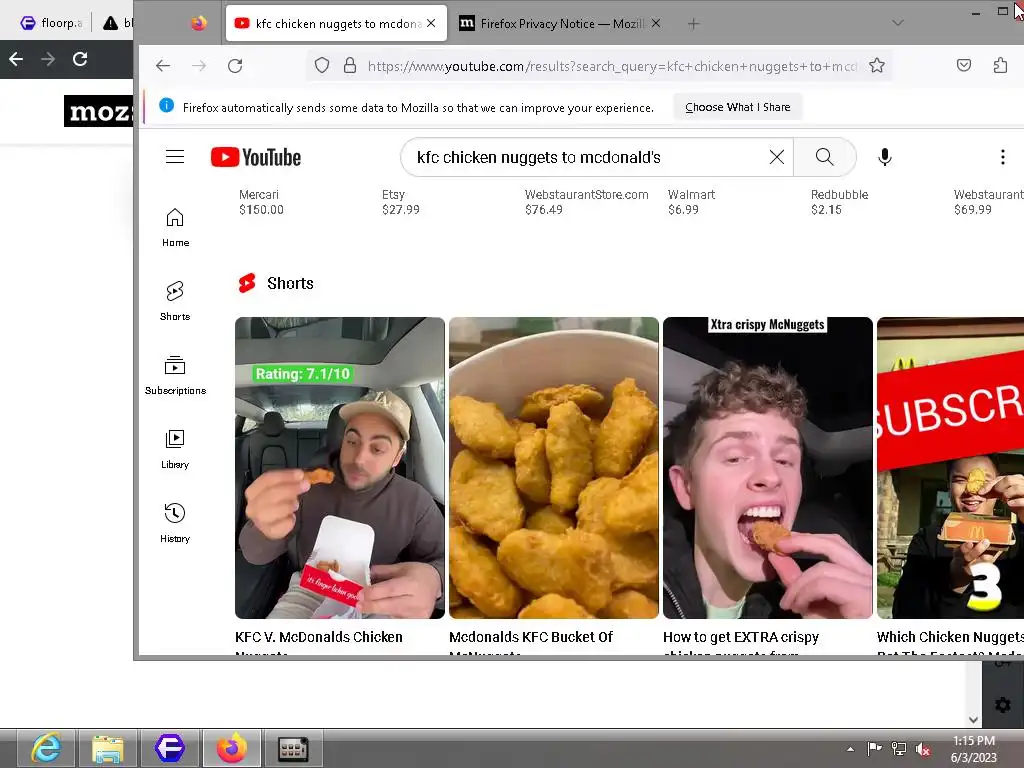Screen dimensions: 1024x768
Task: Go to the YouTube logo home link
Action: (x=255, y=157)
